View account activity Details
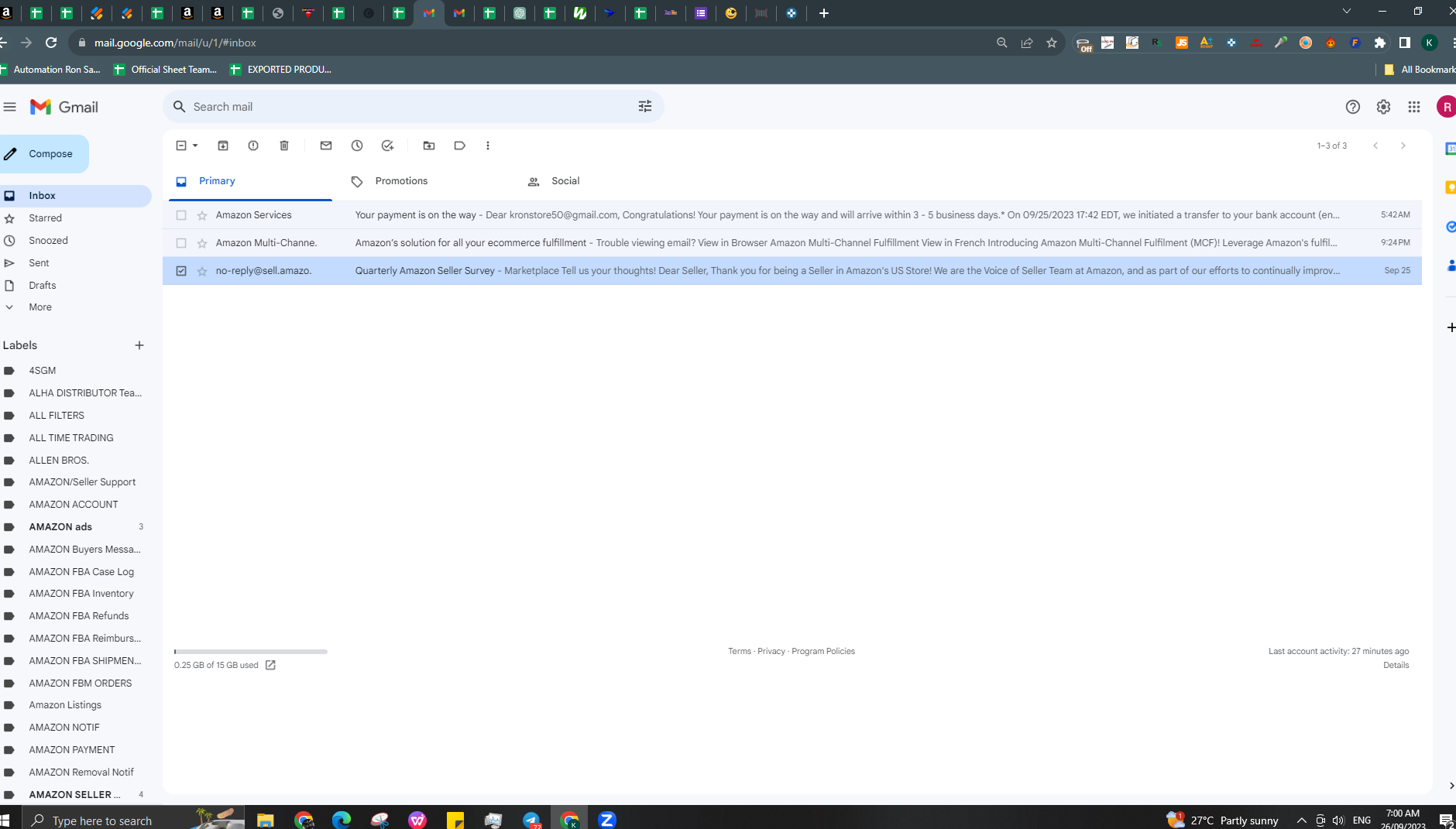The width and height of the screenshot is (1456, 829). [x=1396, y=665]
